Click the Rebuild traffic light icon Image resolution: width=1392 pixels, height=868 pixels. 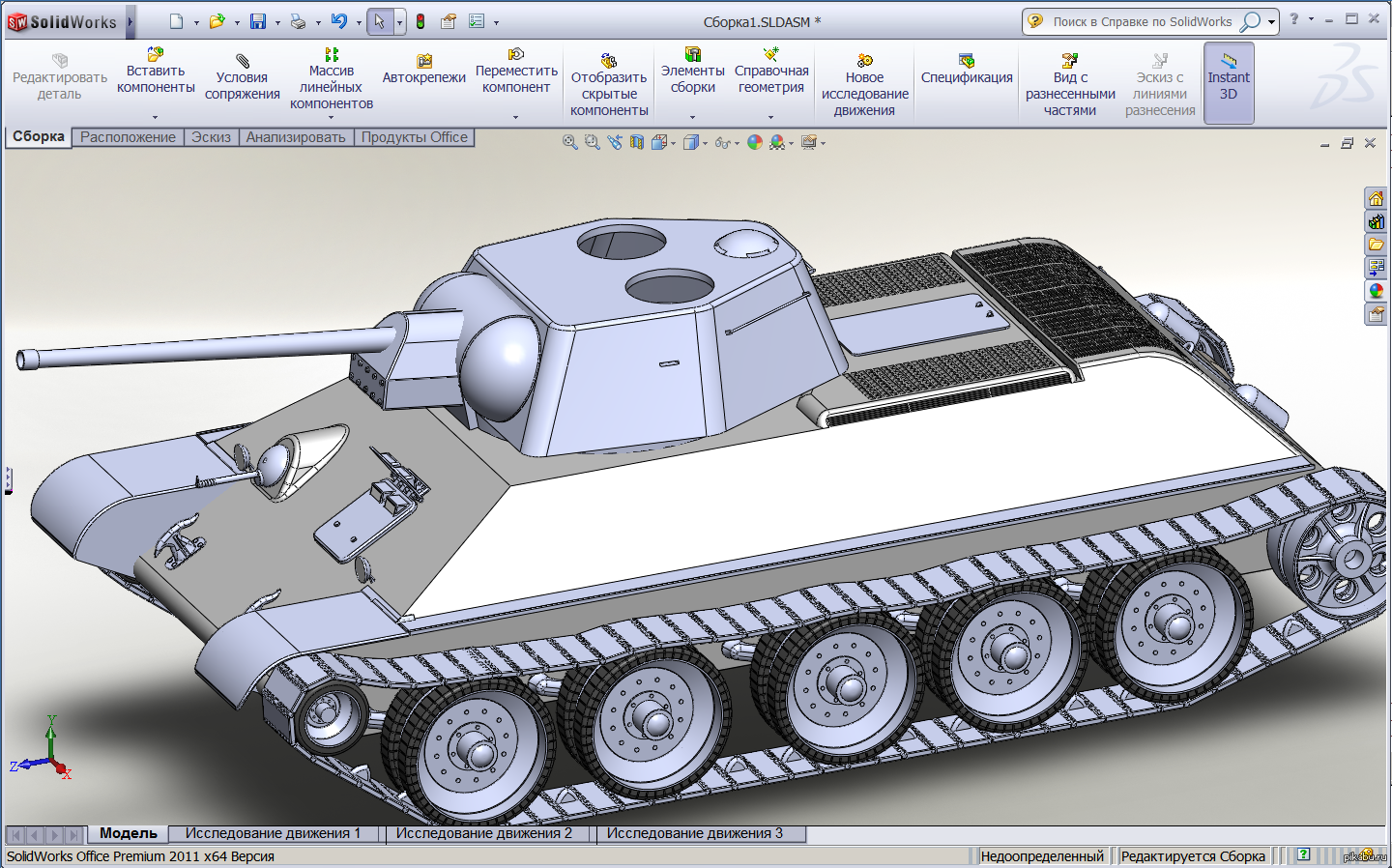pos(420,21)
